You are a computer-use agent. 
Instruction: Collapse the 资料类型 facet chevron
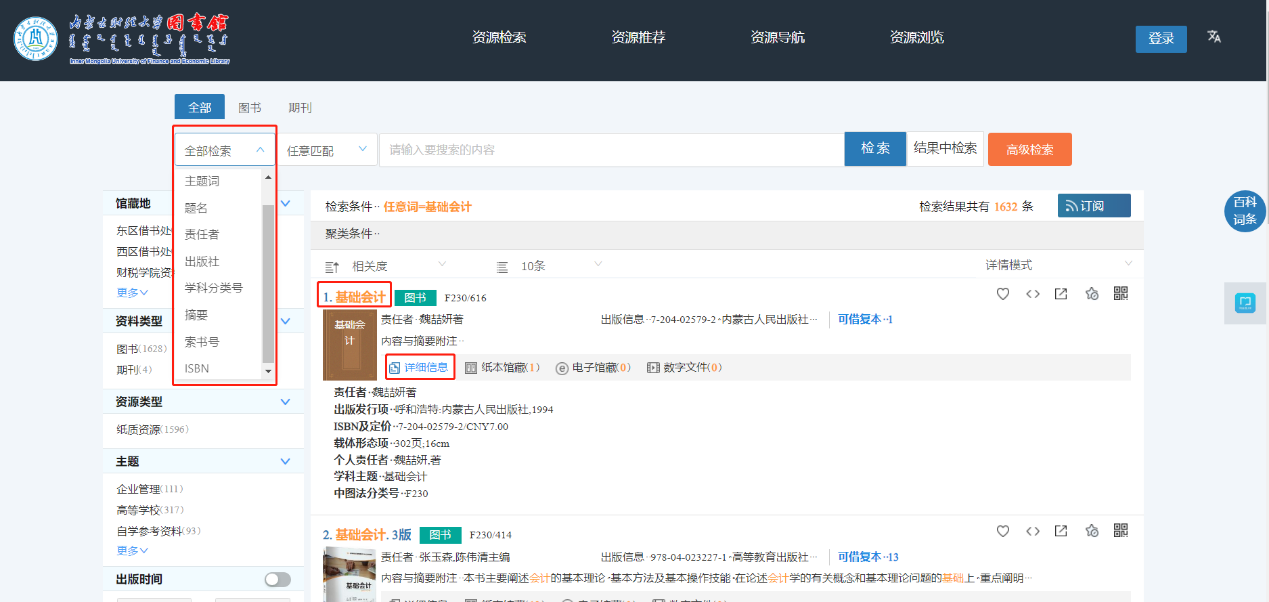pos(285,321)
